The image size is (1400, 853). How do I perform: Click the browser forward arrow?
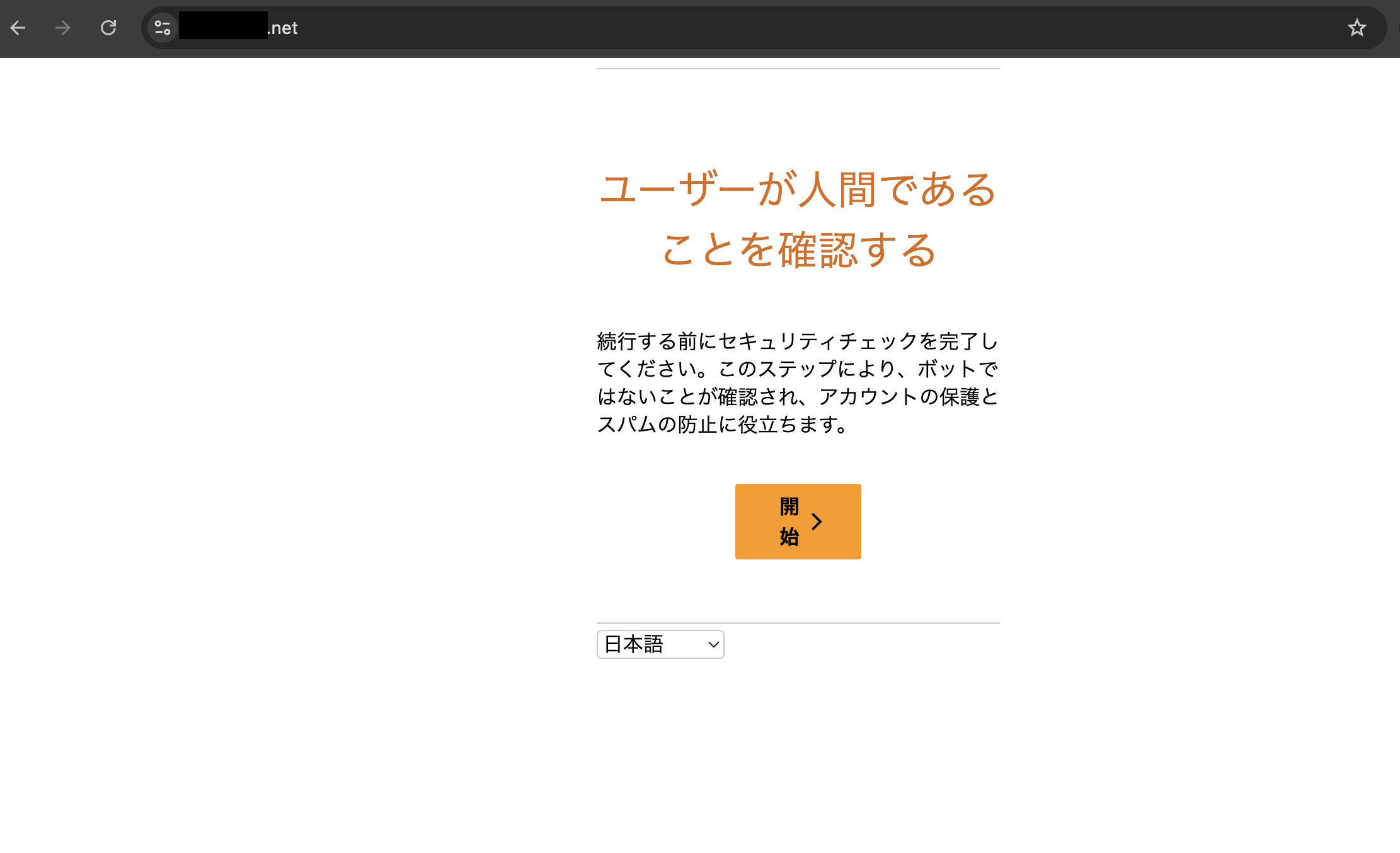tap(63, 28)
